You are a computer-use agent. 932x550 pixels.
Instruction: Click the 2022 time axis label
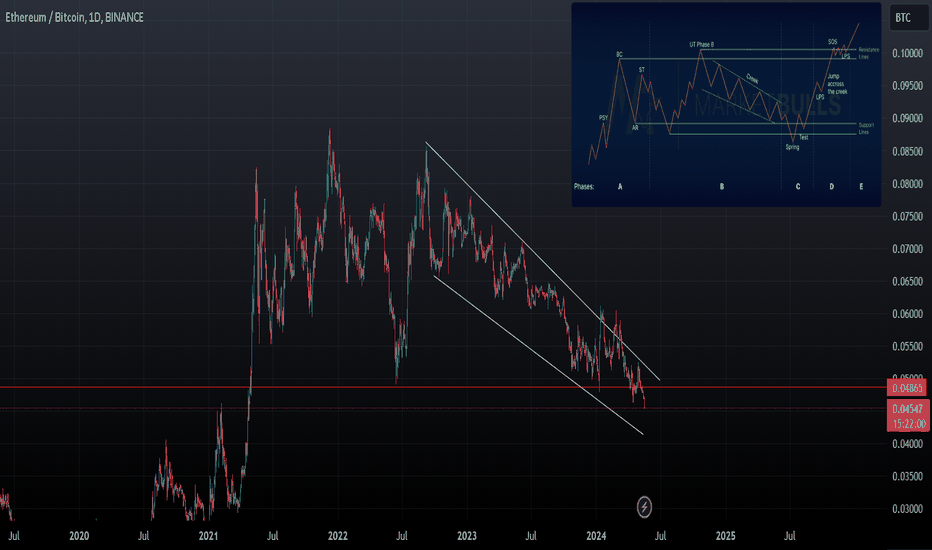pos(338,536)
